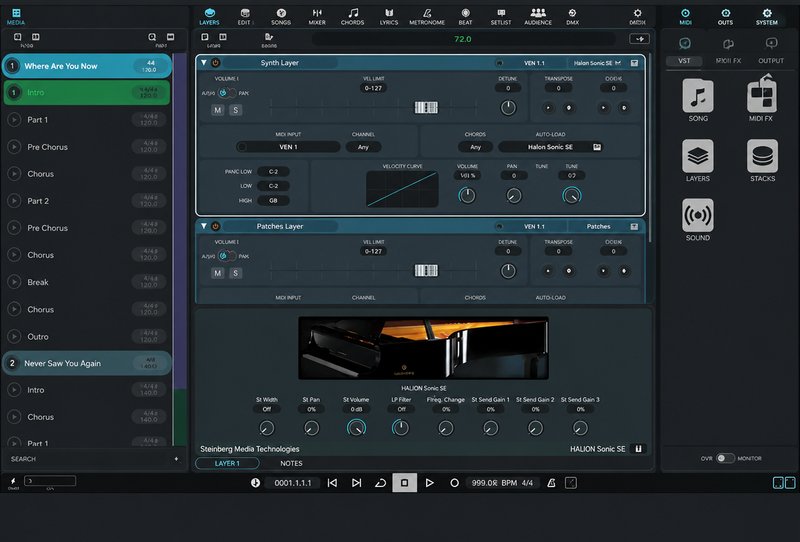Select the Outro part

click(87, 337)
